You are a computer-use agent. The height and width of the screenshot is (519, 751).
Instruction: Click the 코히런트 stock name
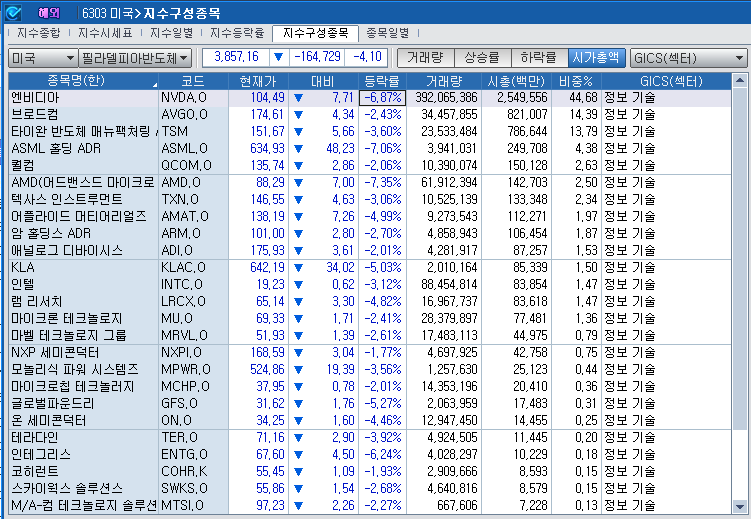[x=34, y=472]
